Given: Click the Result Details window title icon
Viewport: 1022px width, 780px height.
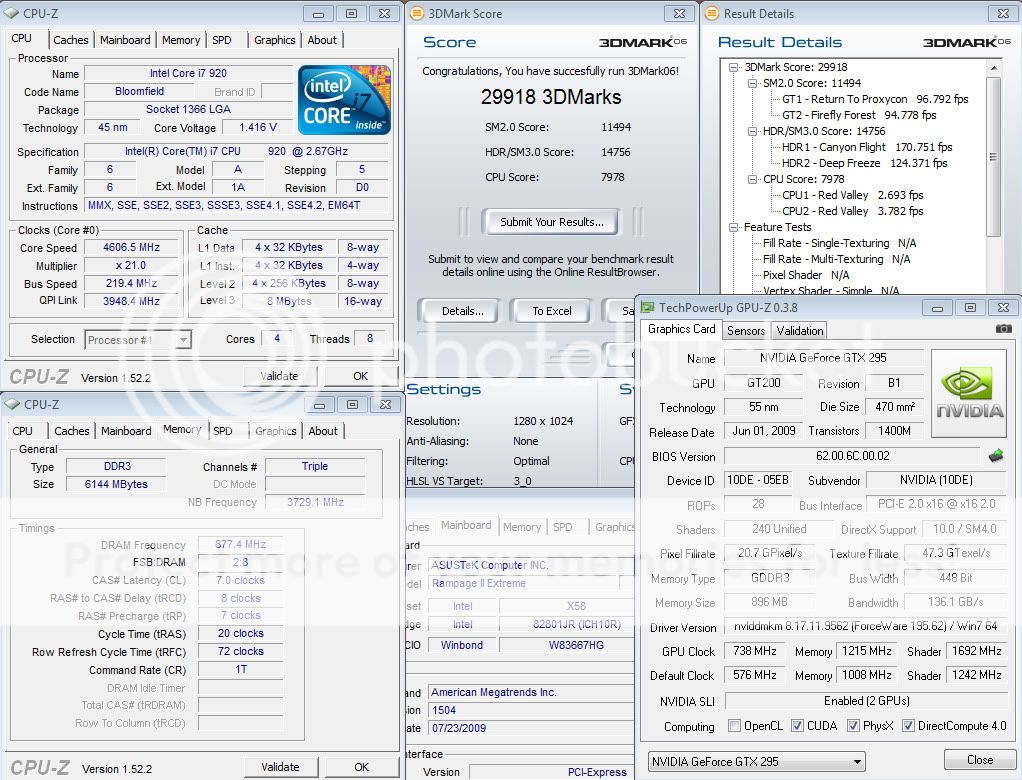Looking at the screenshot, I should pyautogui.click(x=712, y=13).
